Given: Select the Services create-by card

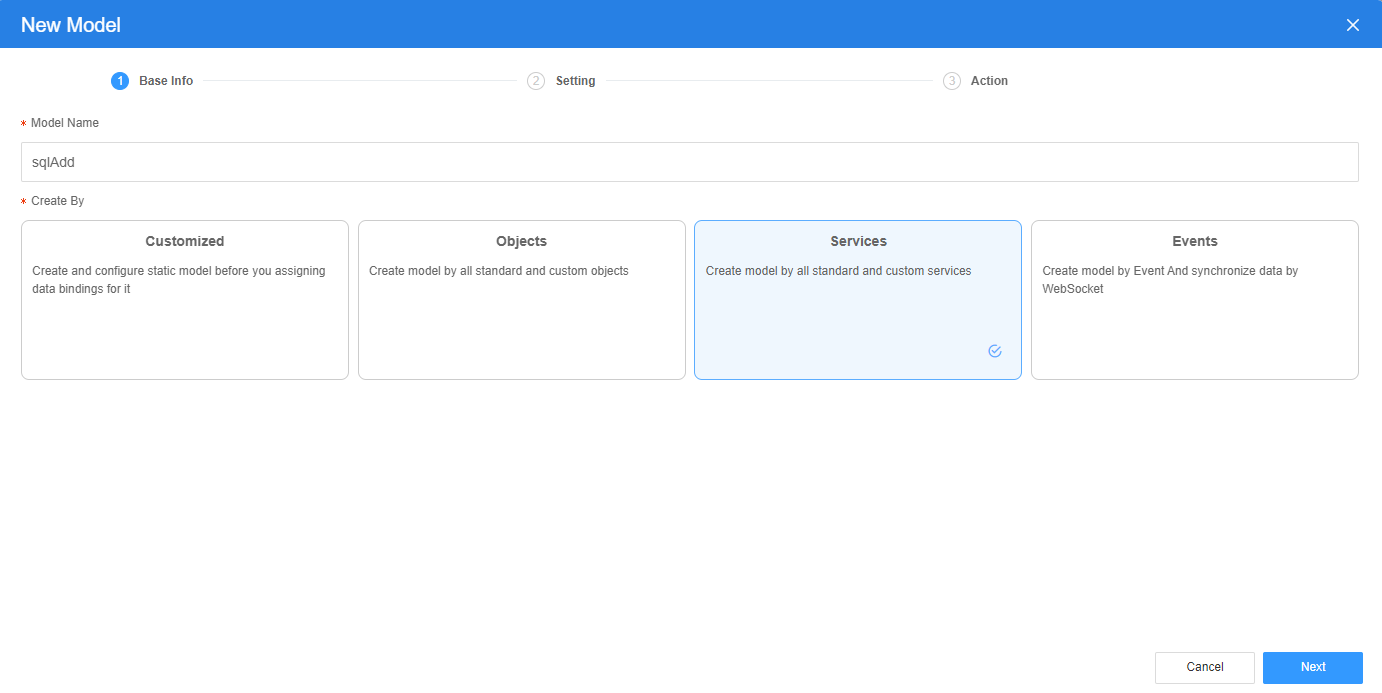Looking at the screenshot, I should (858, 300).
